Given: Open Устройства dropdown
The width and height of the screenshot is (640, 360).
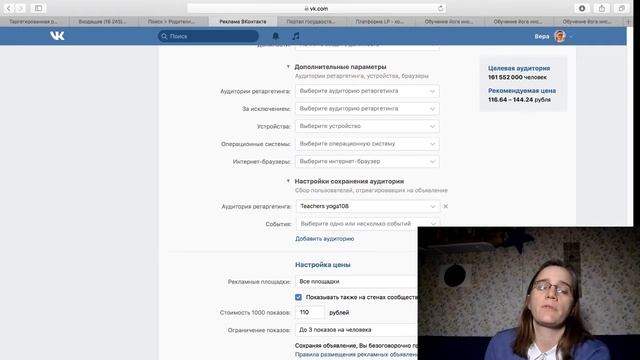Looking at the screenshot, I should (x=367, y=126).
